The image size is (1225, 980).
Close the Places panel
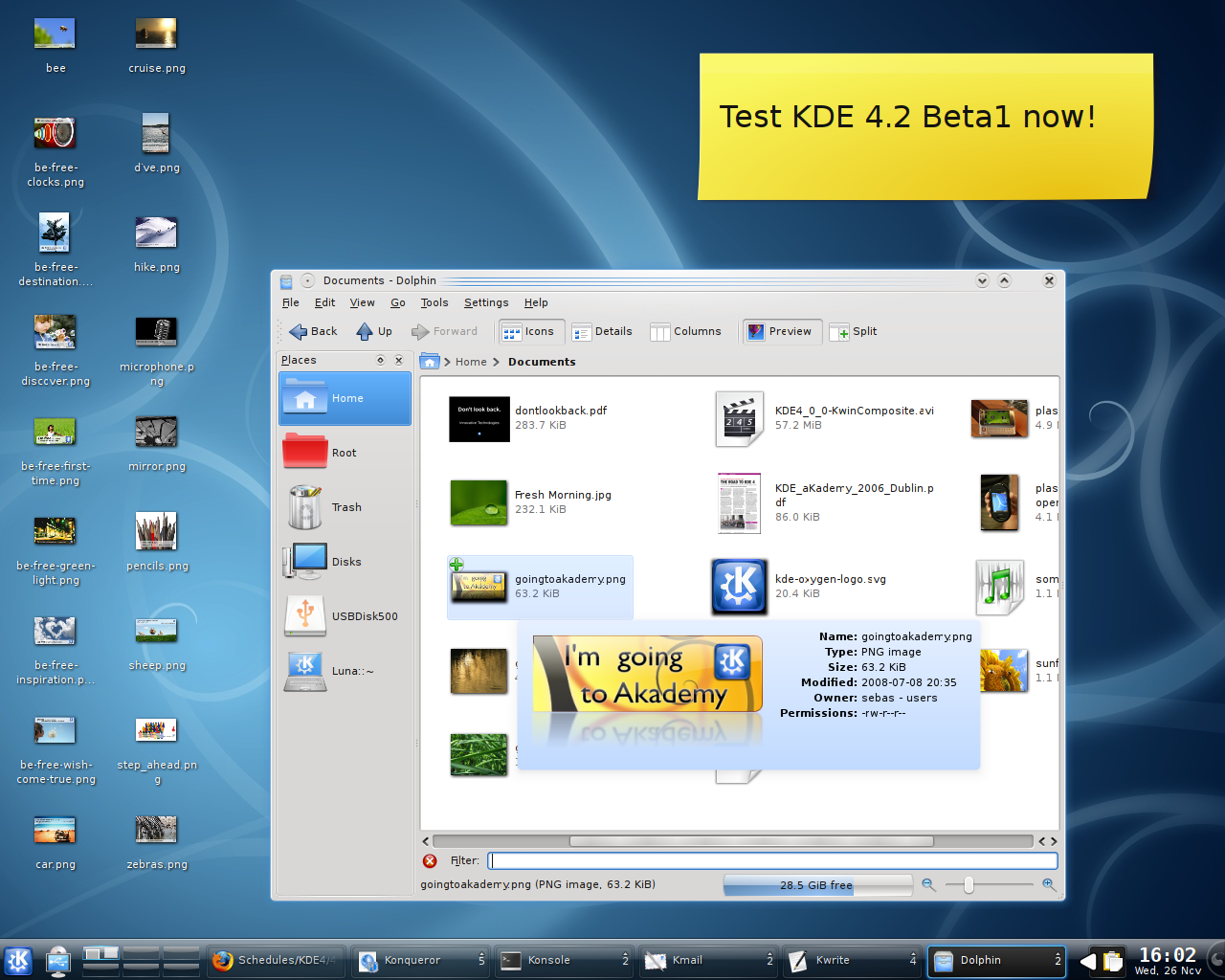click(x=399, y=361)
